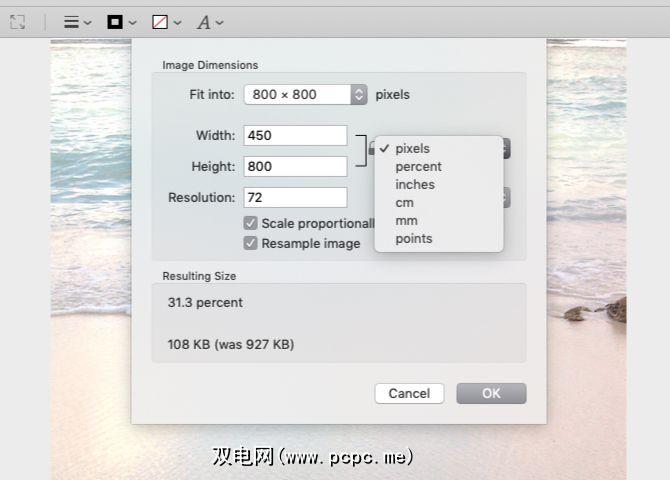Viewport: 670px width, 480px height.
Task: Click the proportional lock bracket icon
Action: (x=360, y=150)
